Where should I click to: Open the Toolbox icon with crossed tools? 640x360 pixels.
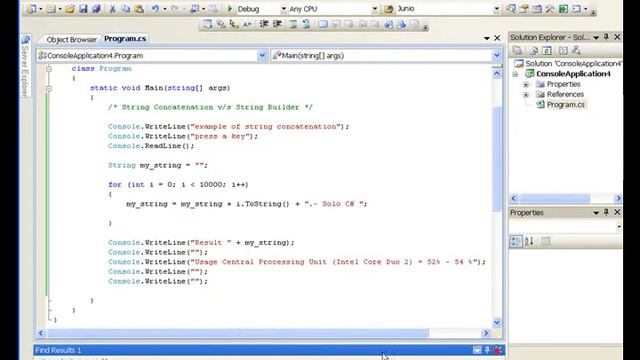[550, 9]
